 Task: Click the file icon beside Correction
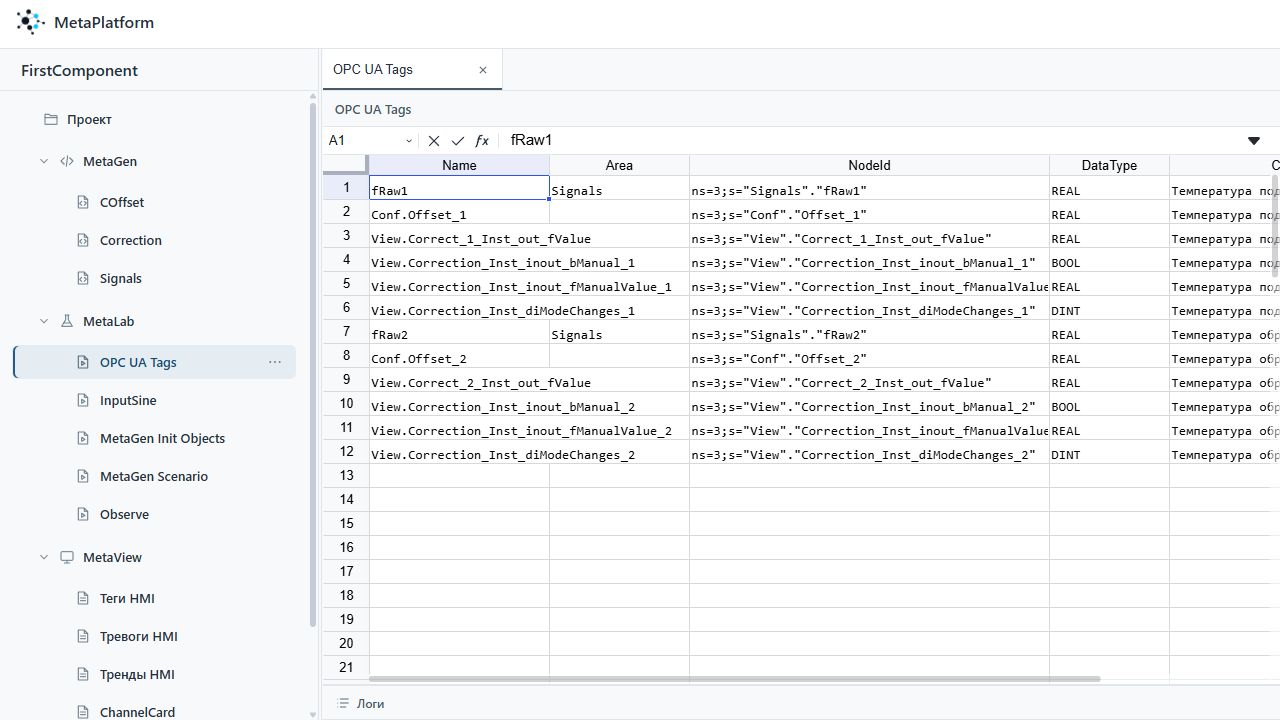tap(83, 240)
